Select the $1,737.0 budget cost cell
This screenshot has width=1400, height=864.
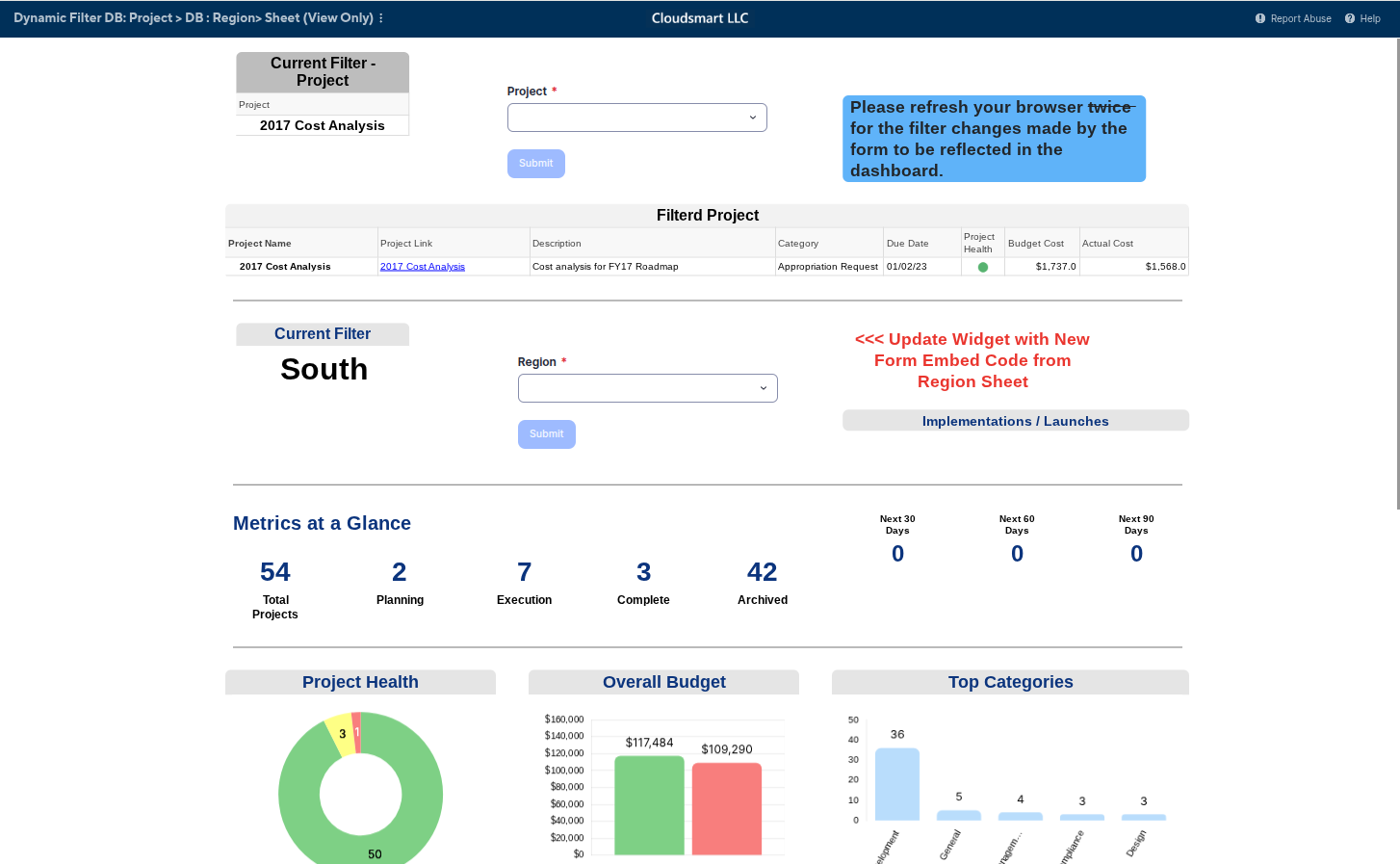point(1042,267)
